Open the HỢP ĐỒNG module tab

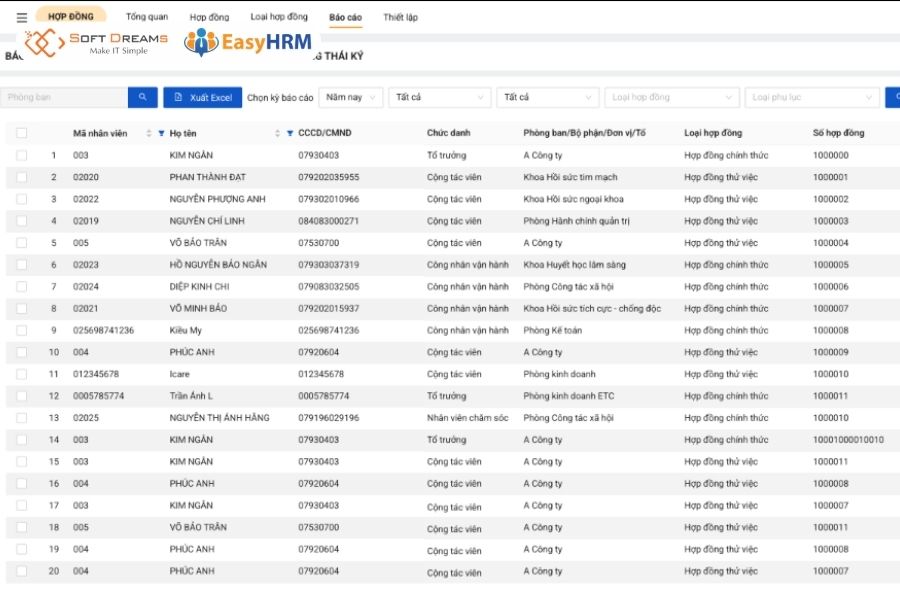click(x=71, y=16)
